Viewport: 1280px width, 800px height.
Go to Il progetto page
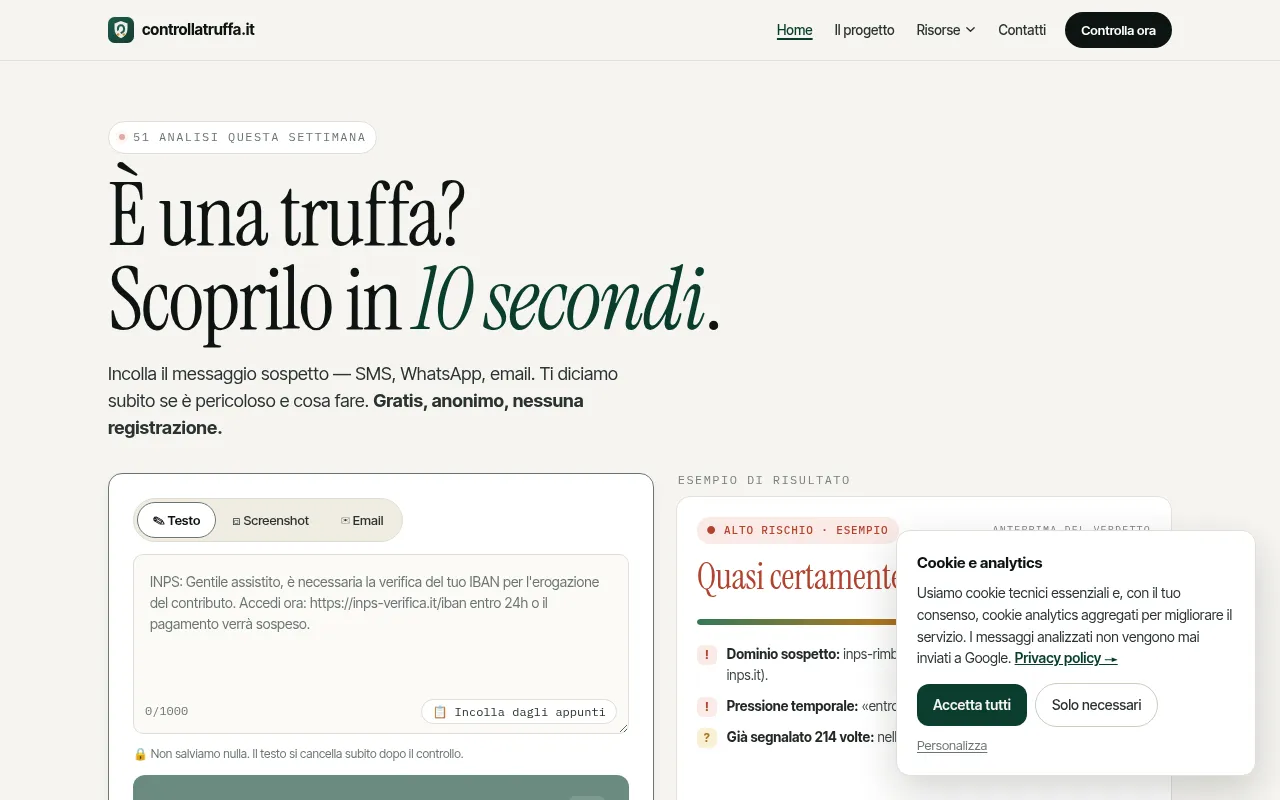[x=864, y=30]
